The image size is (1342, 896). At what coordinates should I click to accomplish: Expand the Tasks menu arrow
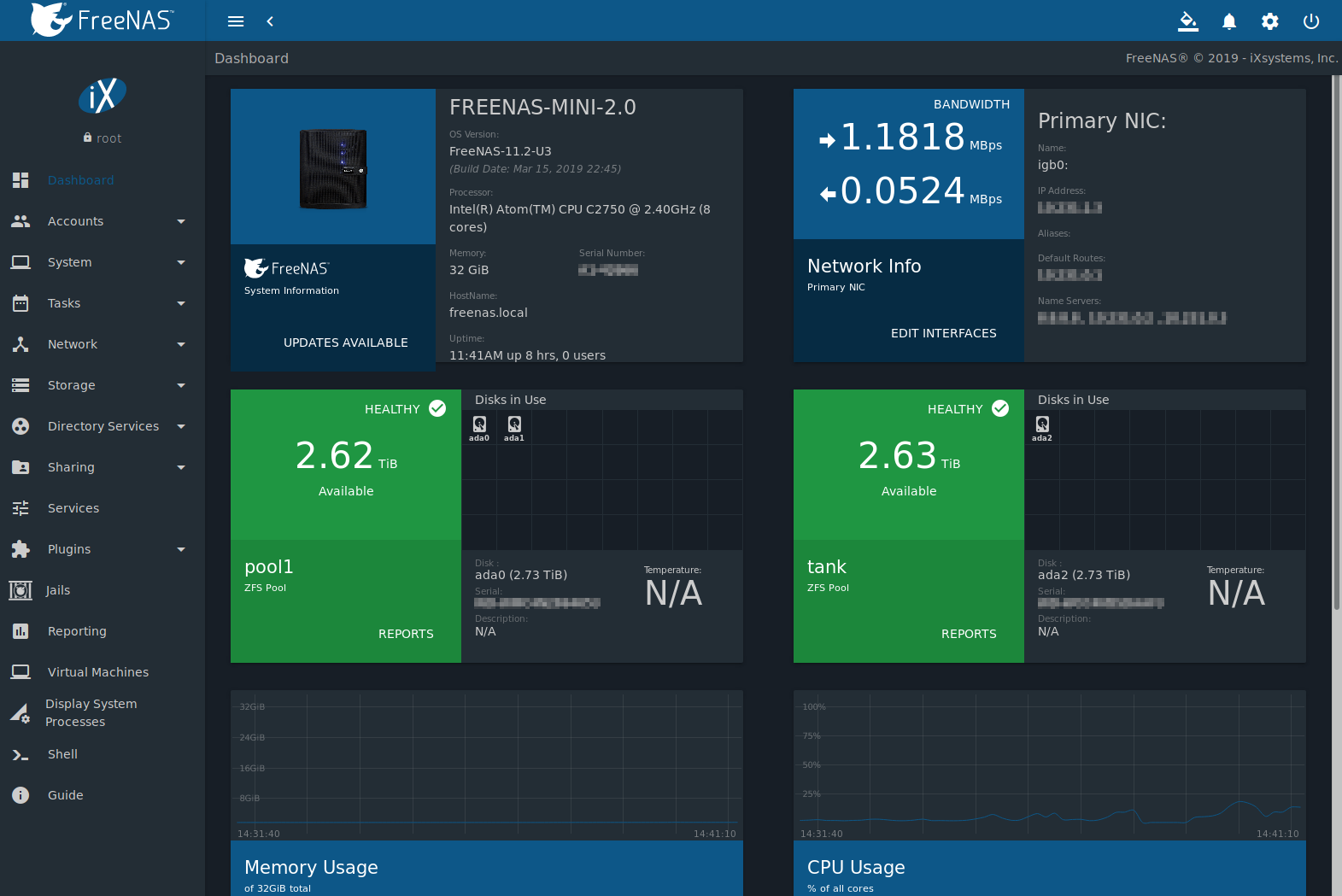tap(181, 303)
